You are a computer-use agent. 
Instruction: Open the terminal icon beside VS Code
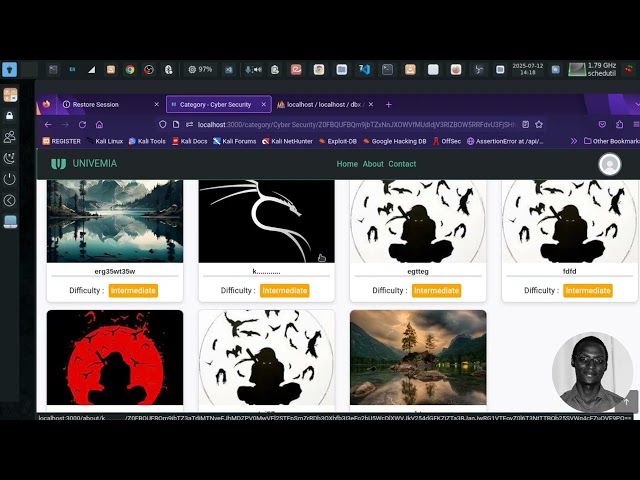tap(387, 70)
